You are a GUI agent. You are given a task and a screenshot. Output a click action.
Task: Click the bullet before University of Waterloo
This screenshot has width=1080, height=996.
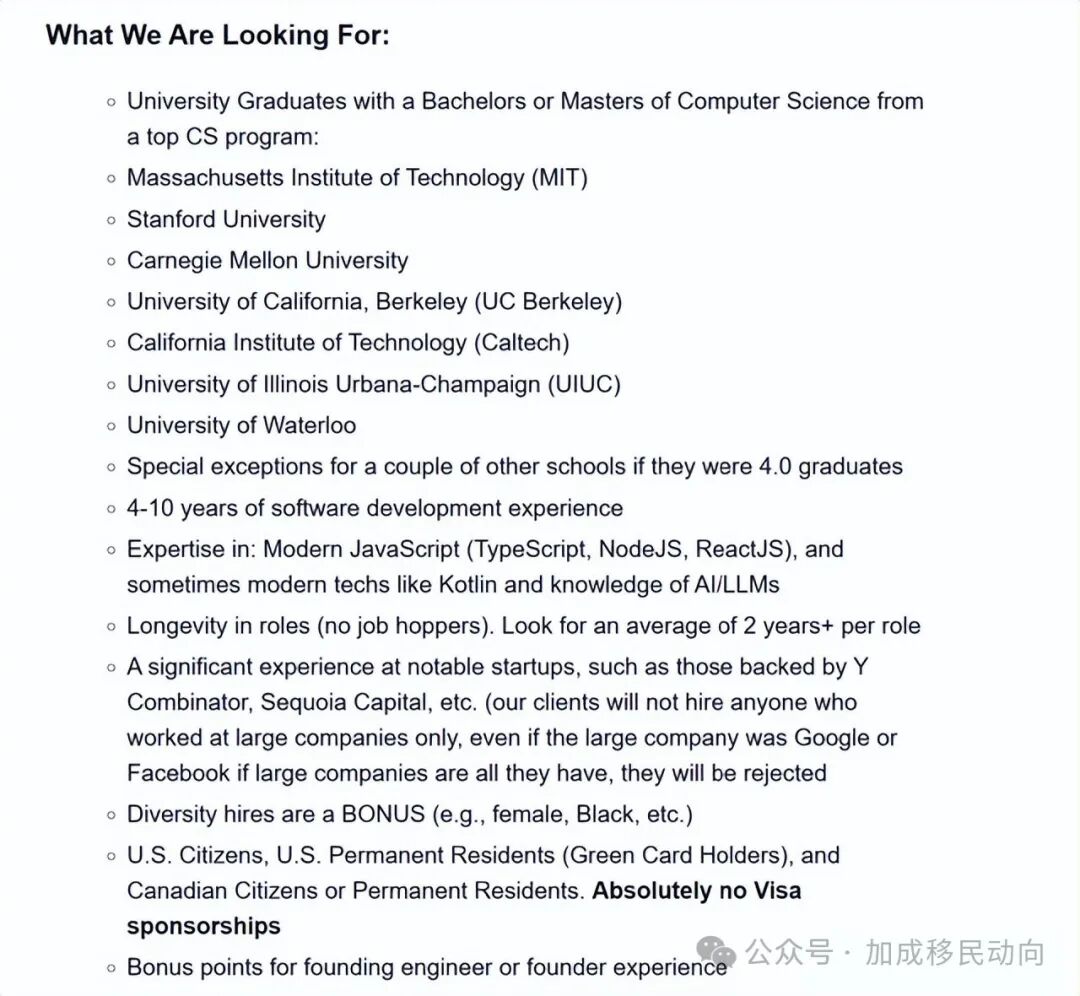coord(112,427)
